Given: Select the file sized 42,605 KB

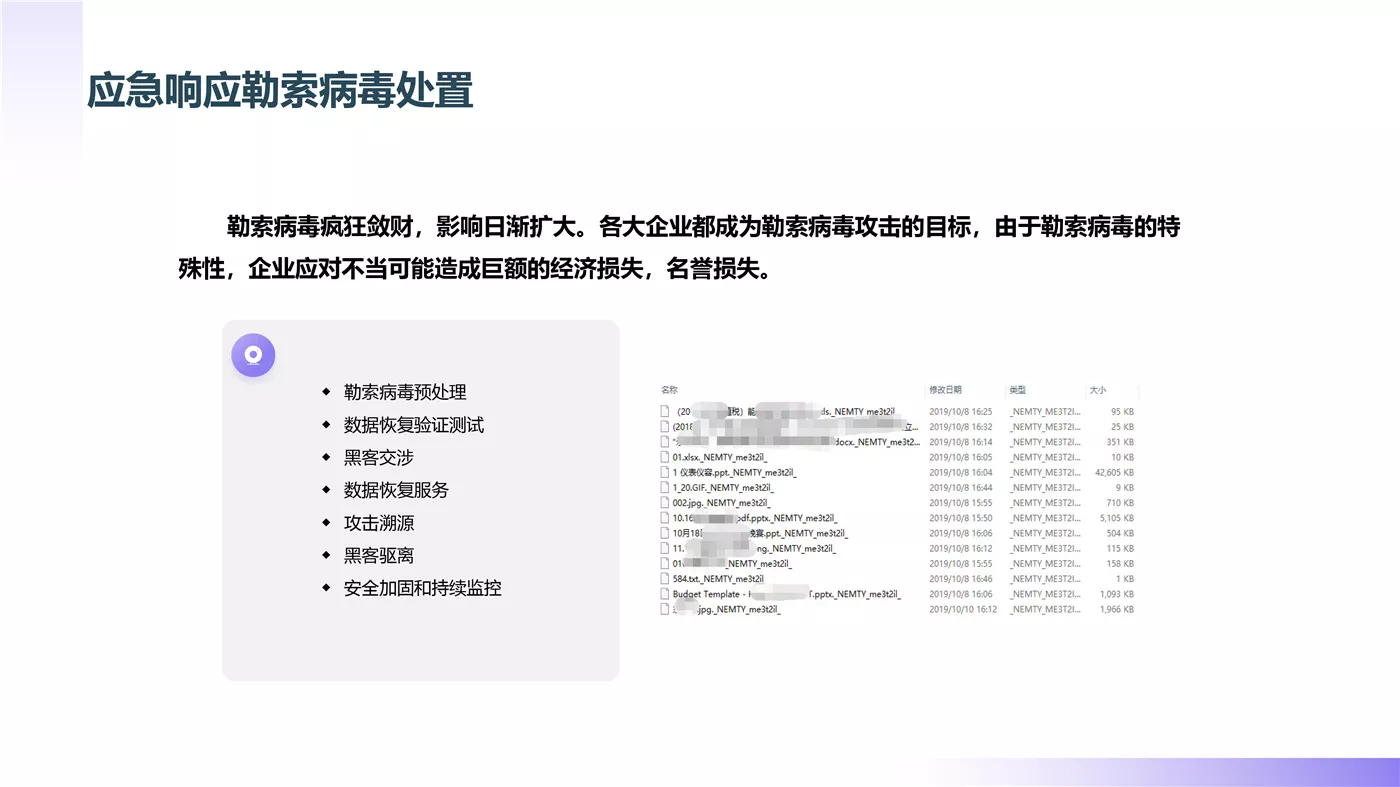Looking at the screenshot, I should pyautogui.click(x=898, y=472).
